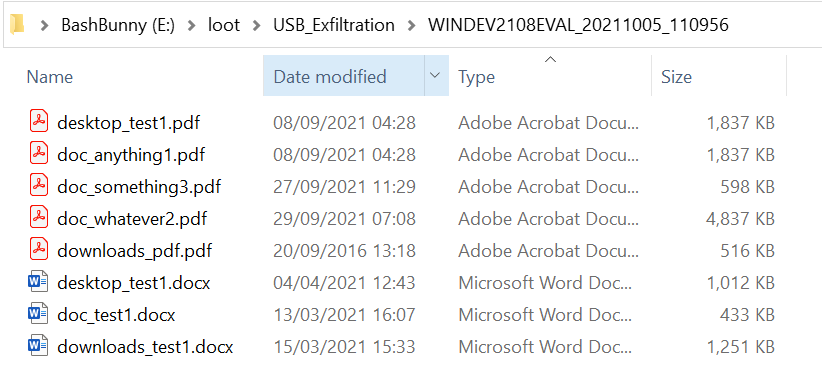Click the doc_whatever2.pdf Acrobat icon
Viewport: 822px width, 375px height.
click(39, 218)
